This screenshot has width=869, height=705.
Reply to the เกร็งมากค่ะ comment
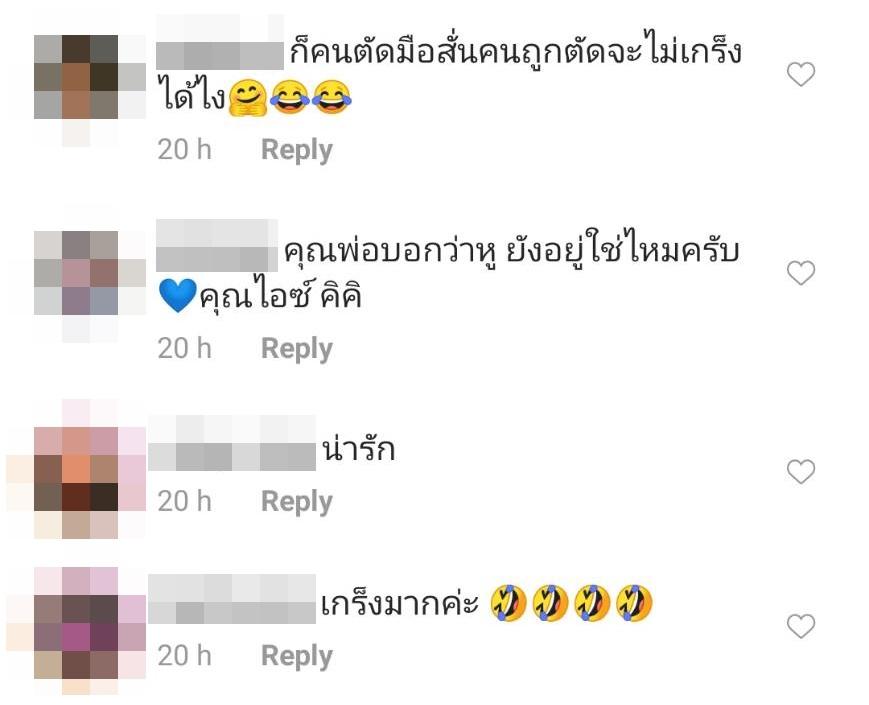tap(297, 656)
